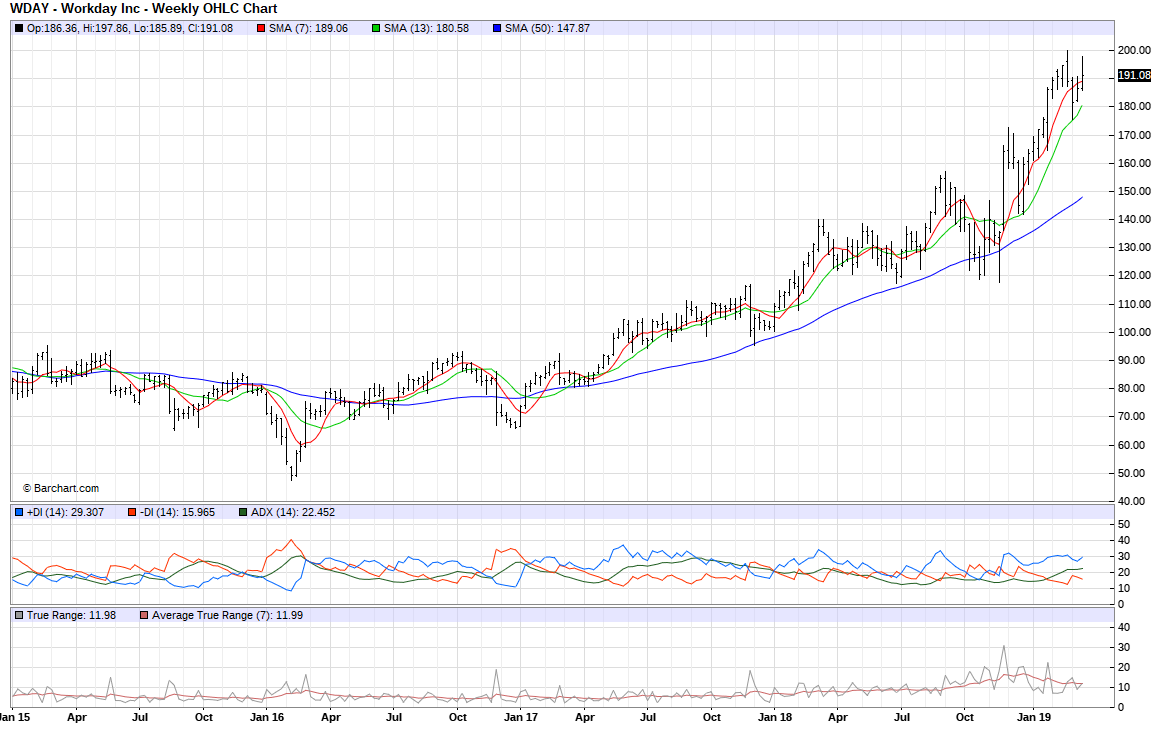Click the blue +DI (14) indicator swatch
Viewport: 1156px width, 748px height.
coord(19,512)
